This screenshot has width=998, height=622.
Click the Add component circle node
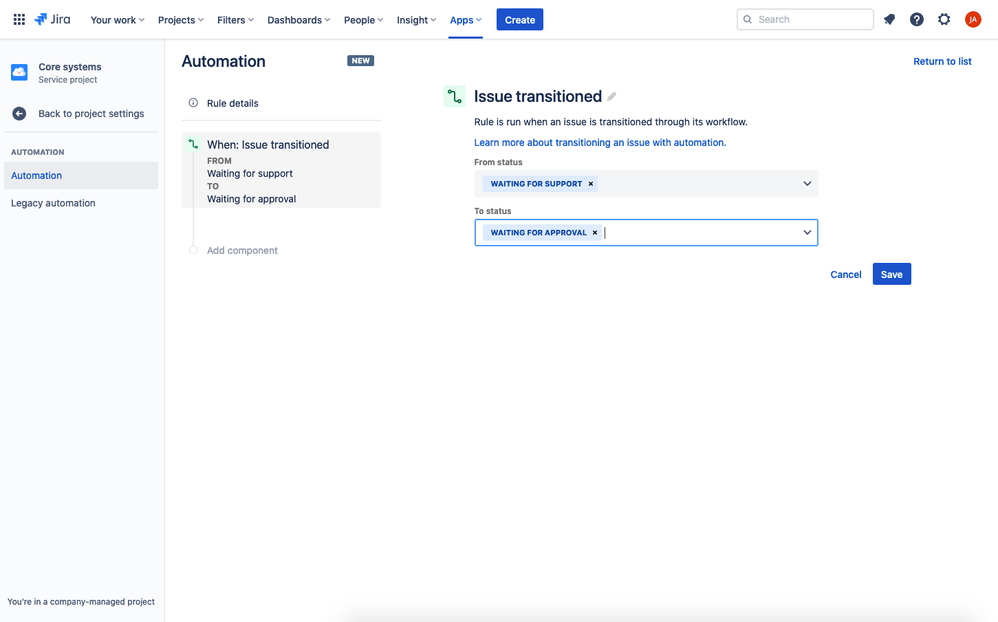[193, 250]
